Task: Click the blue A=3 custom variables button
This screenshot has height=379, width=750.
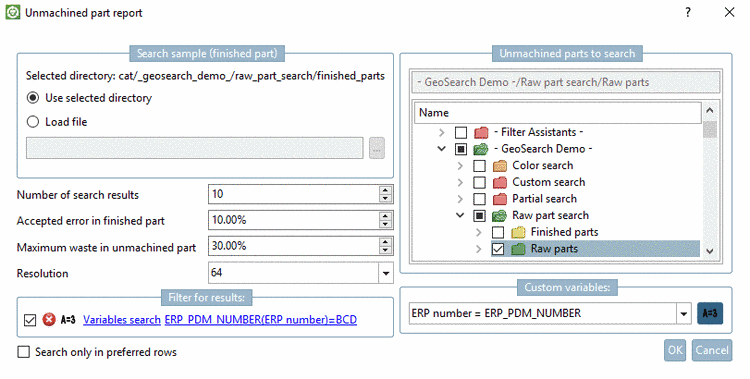Action: click(x=710, y=313)
